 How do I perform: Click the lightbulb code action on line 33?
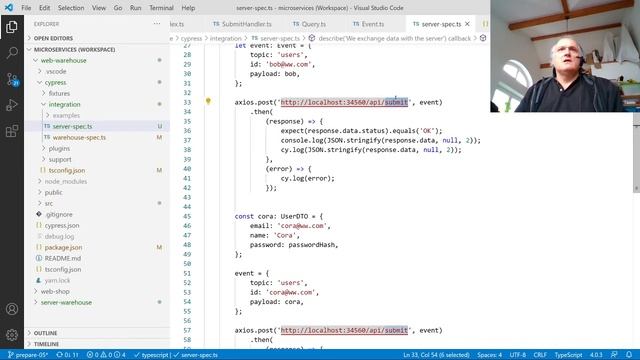click(208, 101)
